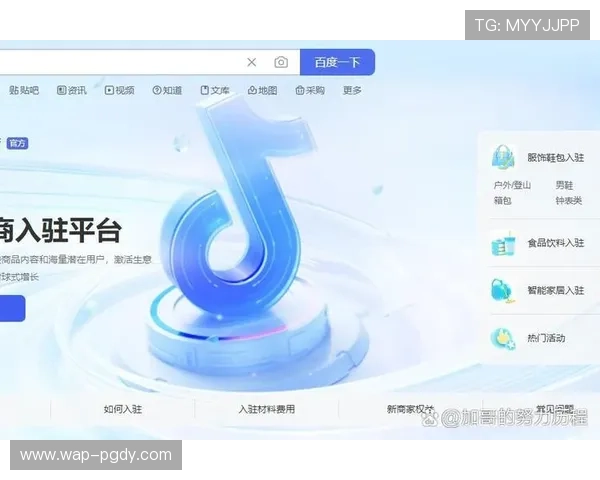Open the 智能家居入驻 link
600x480 pixels.
556,291
